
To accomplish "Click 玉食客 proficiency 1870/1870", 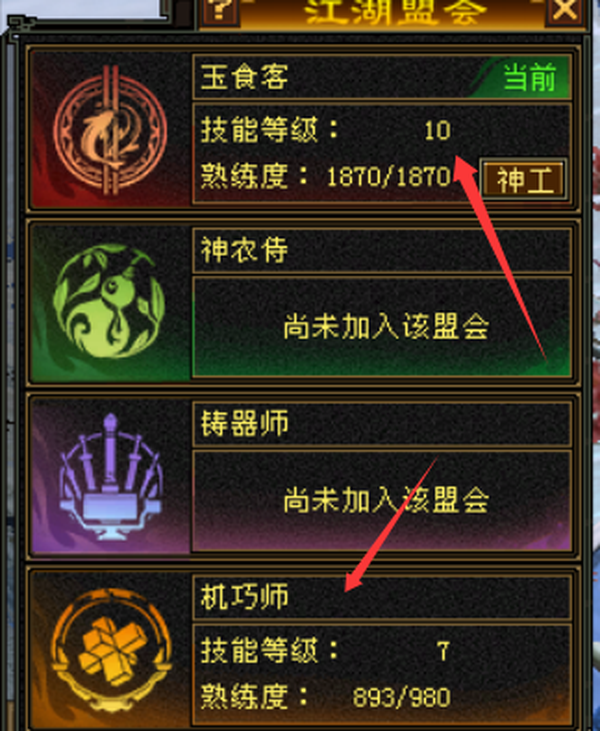I will tap(389, 177).
